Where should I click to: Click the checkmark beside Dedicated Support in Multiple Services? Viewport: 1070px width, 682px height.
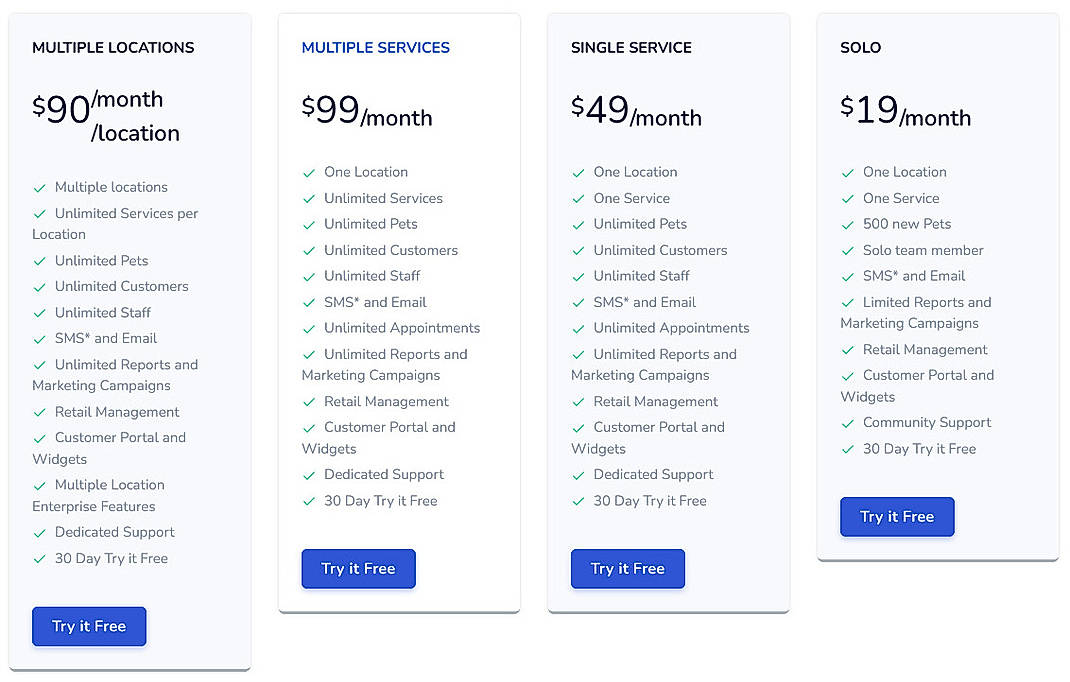(309, 474)
